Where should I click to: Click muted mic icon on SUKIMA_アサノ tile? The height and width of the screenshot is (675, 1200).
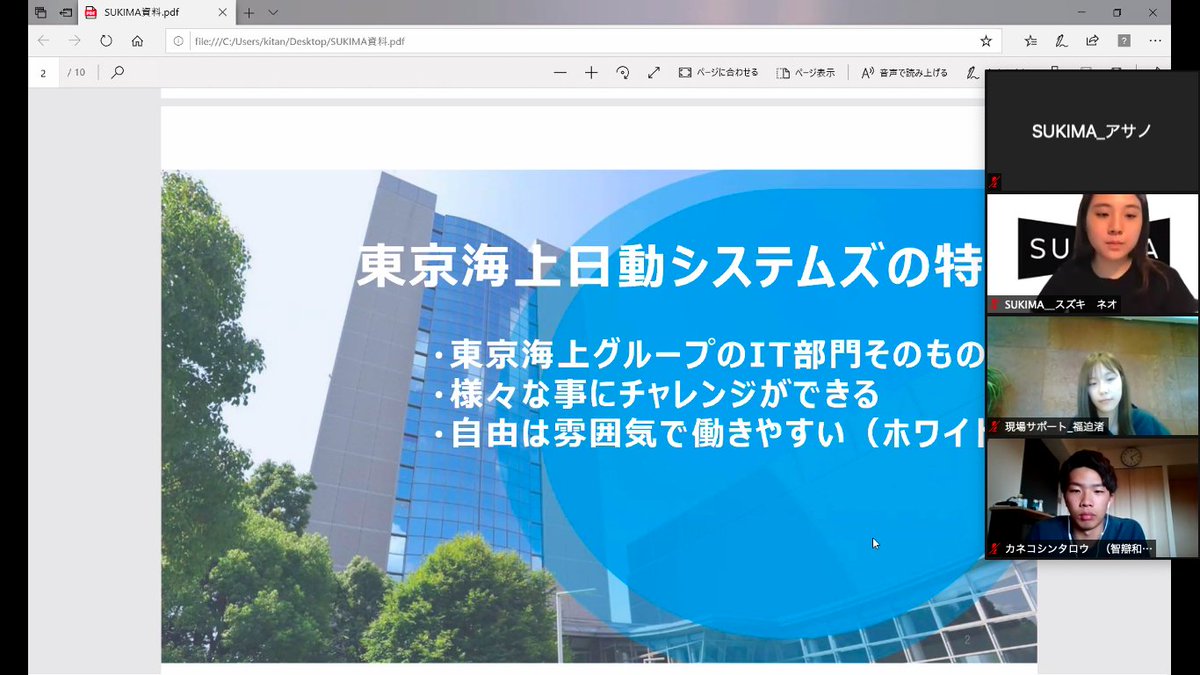click(995, 182)
